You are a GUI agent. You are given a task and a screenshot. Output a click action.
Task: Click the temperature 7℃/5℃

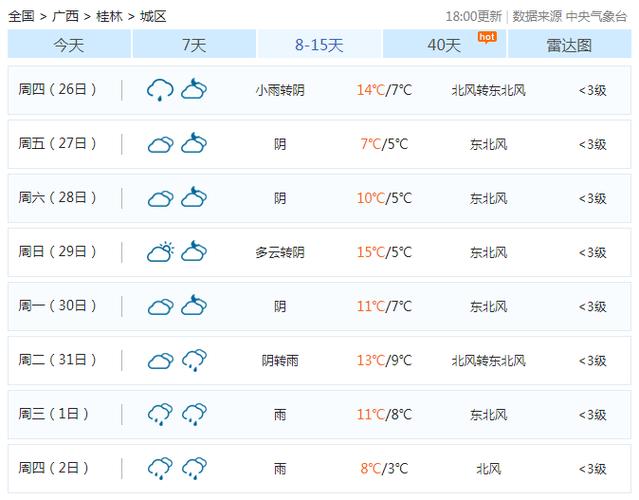pyautogui.click(x=384, y=144)
